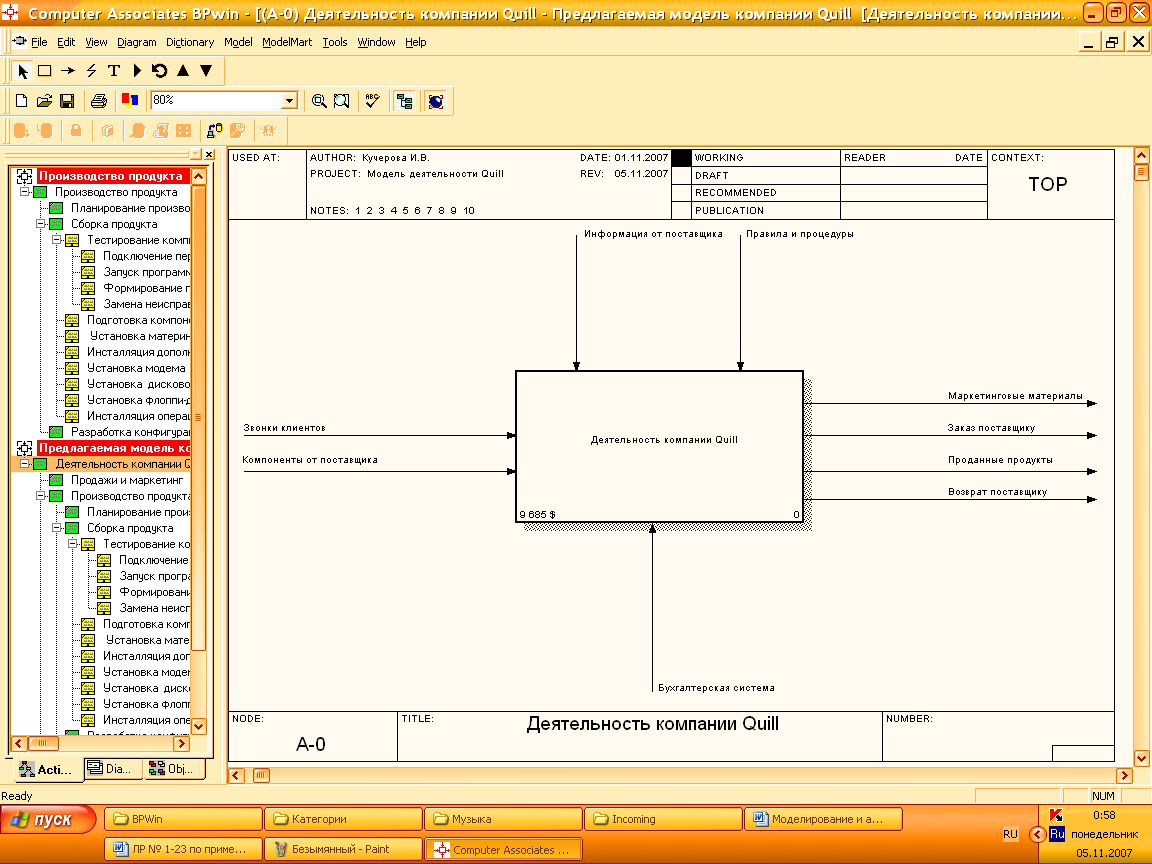Image resolution: width=1152 pixels, height=864 pixels.
Task: Select Продажи и маркетинг in tree
Action: [x=127, y=480]
